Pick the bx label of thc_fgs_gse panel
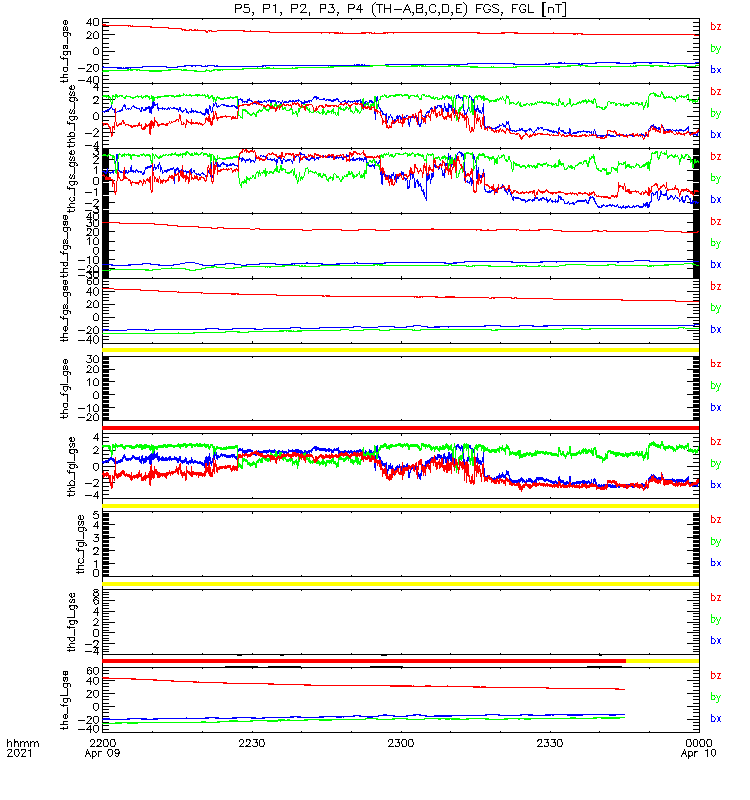The image size is (750, 800). (x=716, y=199)
